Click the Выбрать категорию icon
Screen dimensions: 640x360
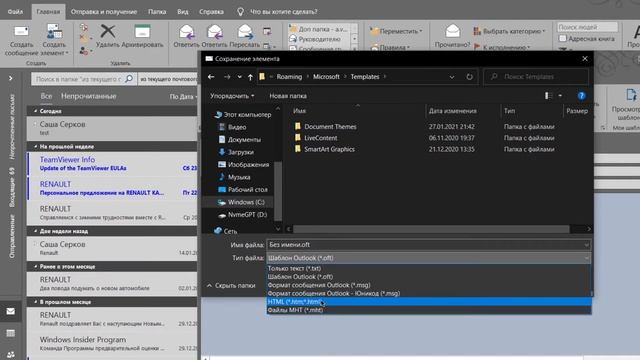(477, 31)
